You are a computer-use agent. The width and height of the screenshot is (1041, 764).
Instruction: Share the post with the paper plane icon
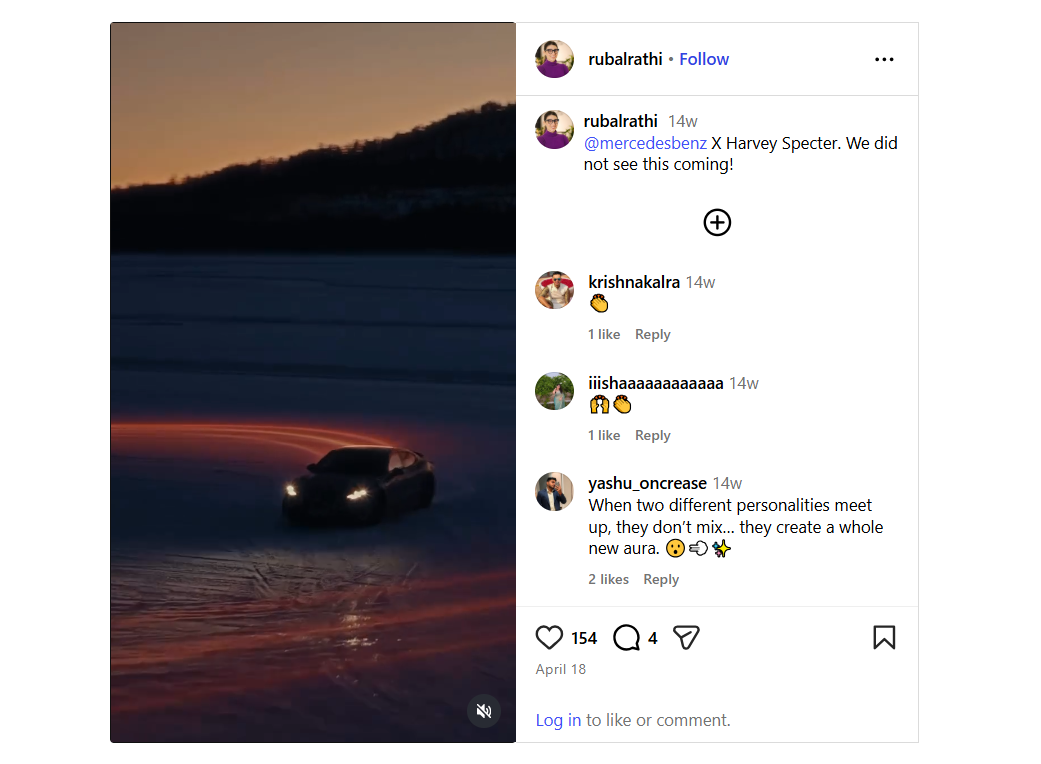click(686, 638)
